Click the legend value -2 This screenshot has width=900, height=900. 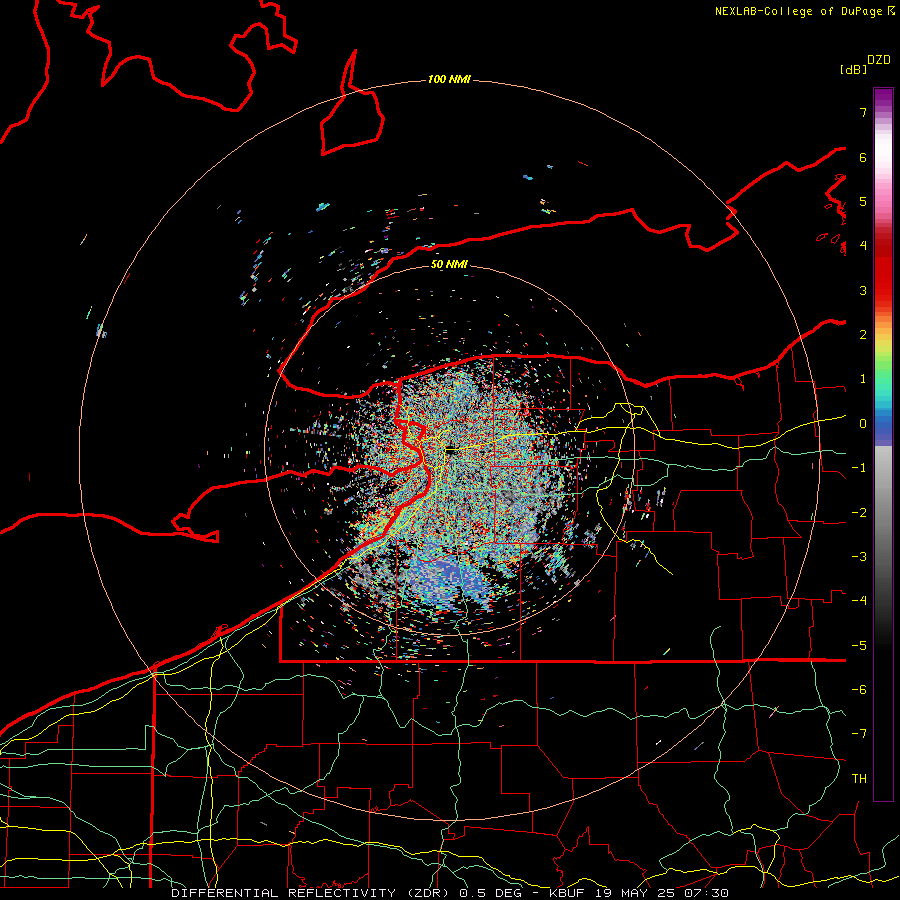pos(859,513)
